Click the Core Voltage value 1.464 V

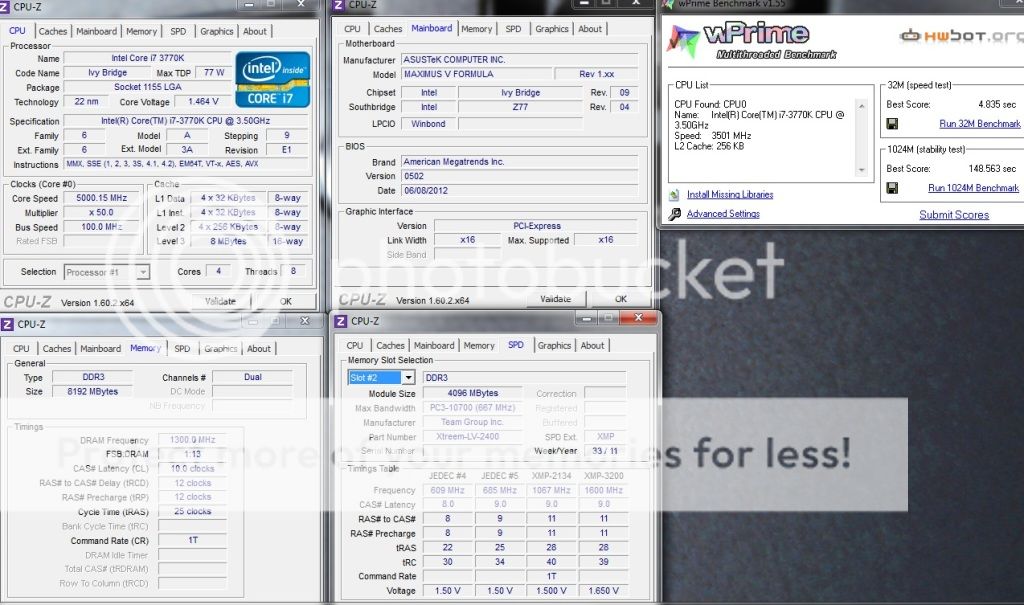[203, 101]
